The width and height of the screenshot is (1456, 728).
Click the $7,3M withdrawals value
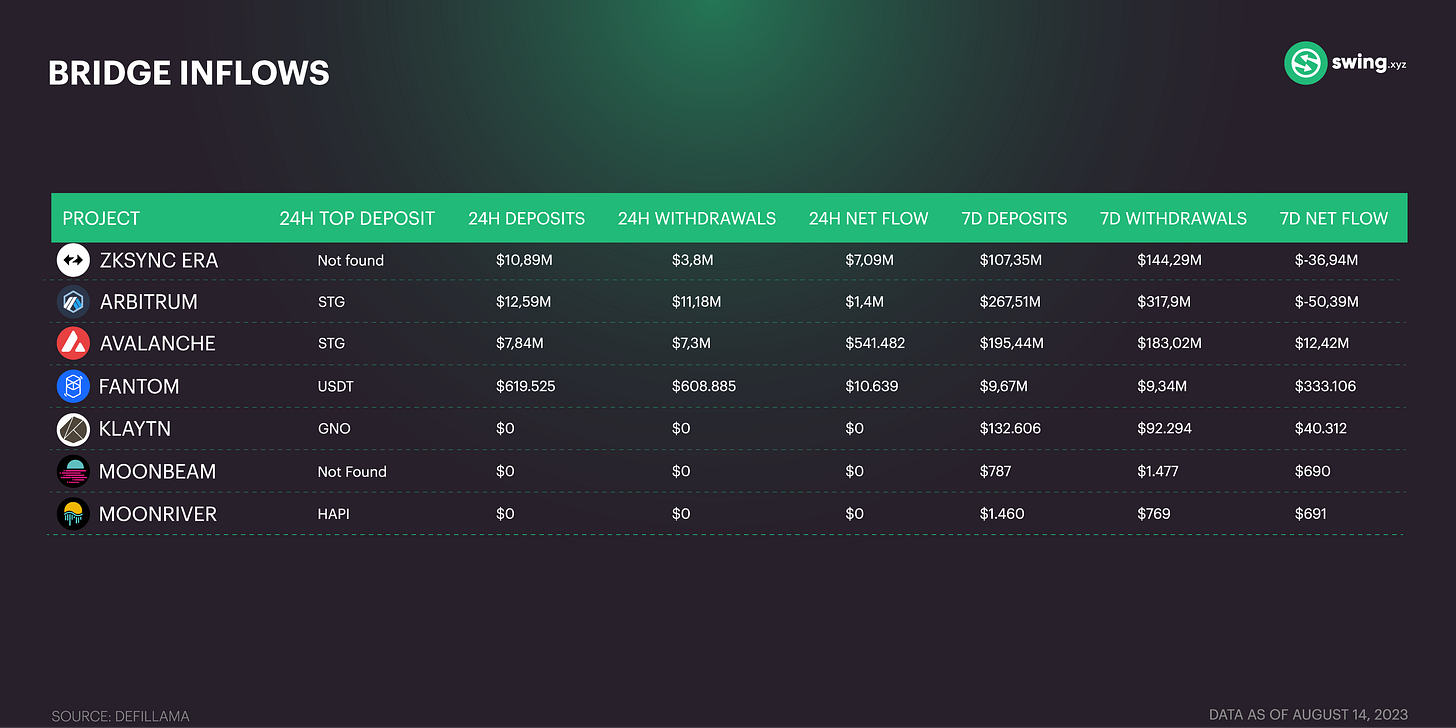[x=692, y=343]
